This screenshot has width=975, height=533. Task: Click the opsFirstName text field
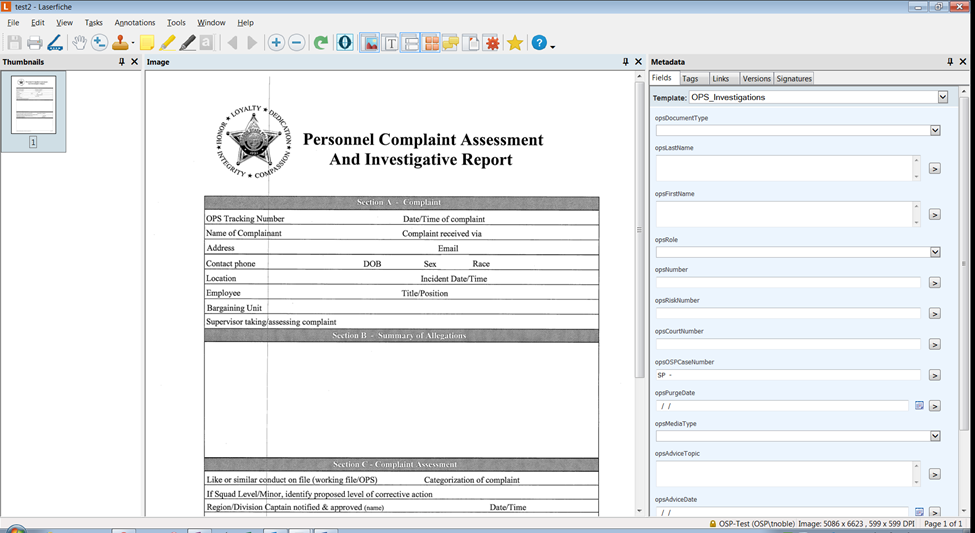click(x=784, y=215)
